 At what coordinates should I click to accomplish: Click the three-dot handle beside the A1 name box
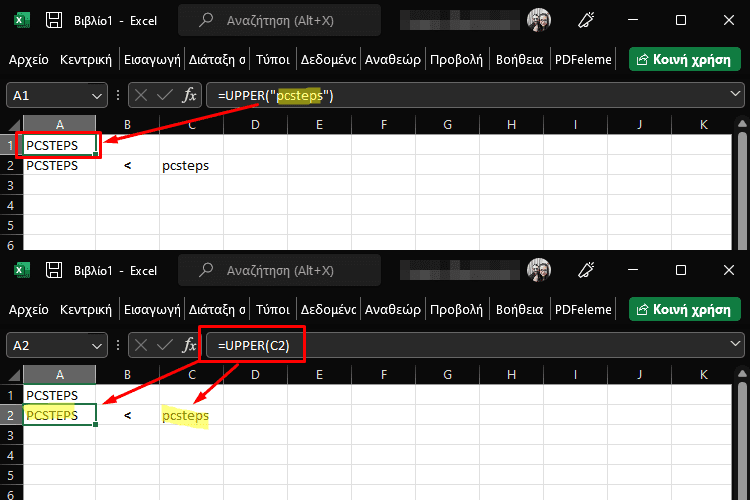point(118,95)
